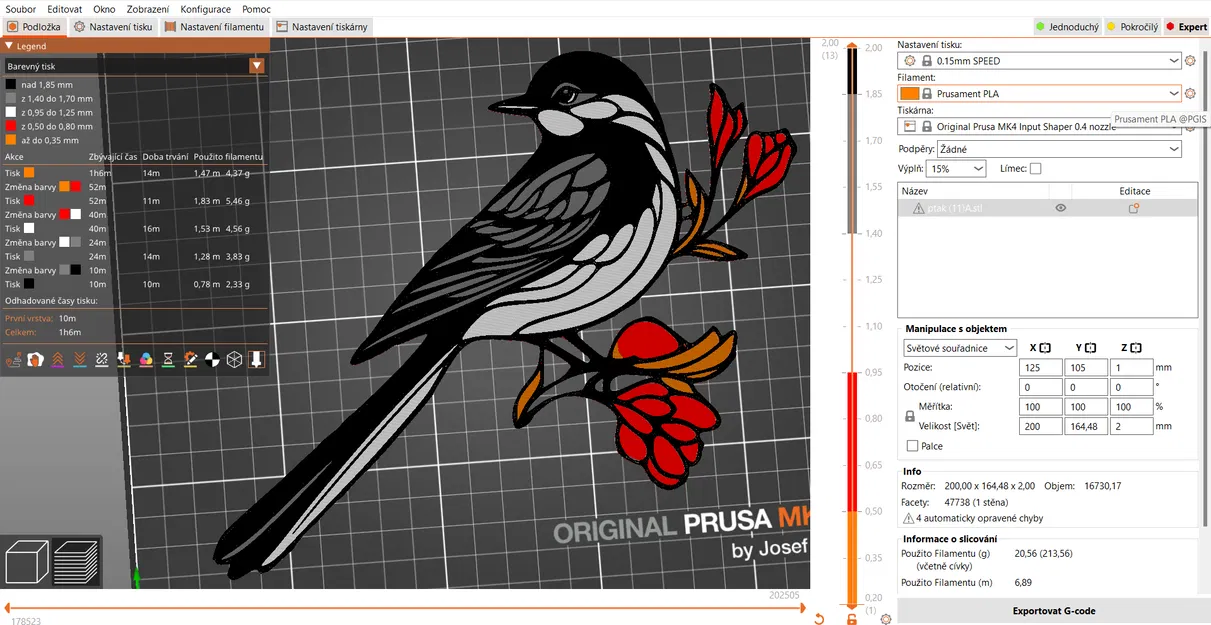Viewport: 1211px width, 625px height.
Task: Click Otočení Z field value 0
Action: tap(1131, 387)
